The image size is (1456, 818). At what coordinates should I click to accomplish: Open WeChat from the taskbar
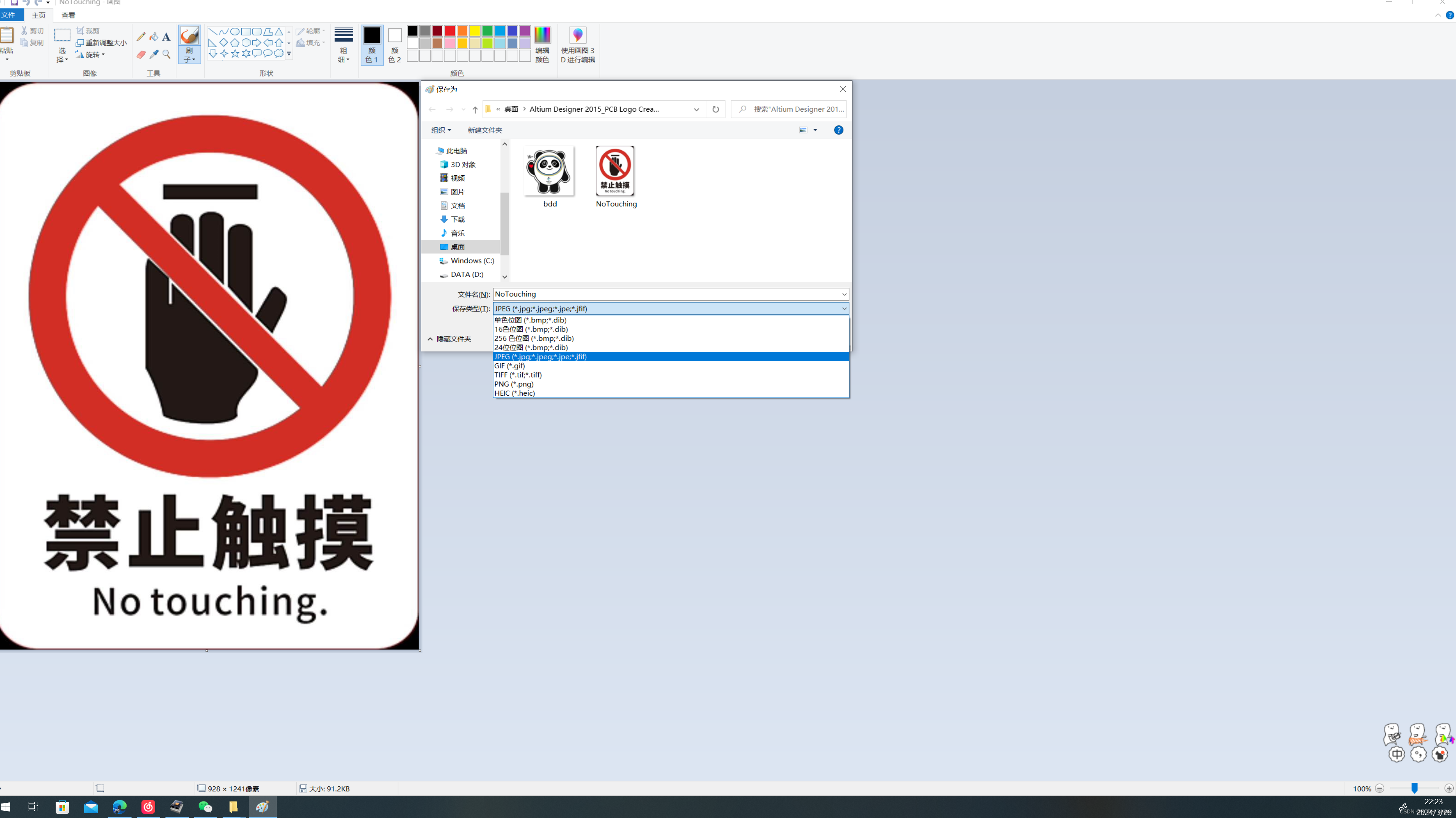click(205, 807)
